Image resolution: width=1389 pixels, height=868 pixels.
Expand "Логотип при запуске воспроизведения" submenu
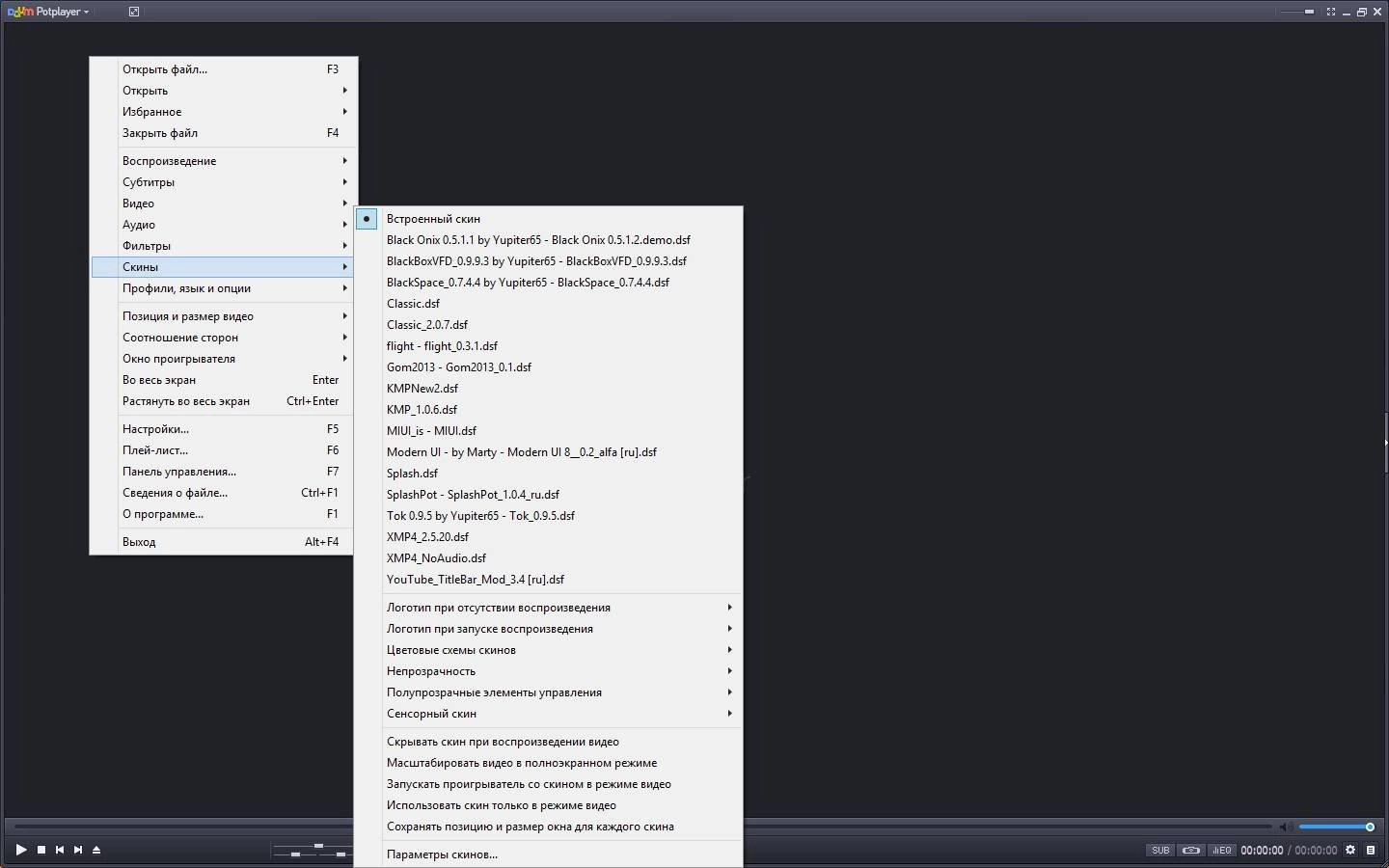pos(549,629)
